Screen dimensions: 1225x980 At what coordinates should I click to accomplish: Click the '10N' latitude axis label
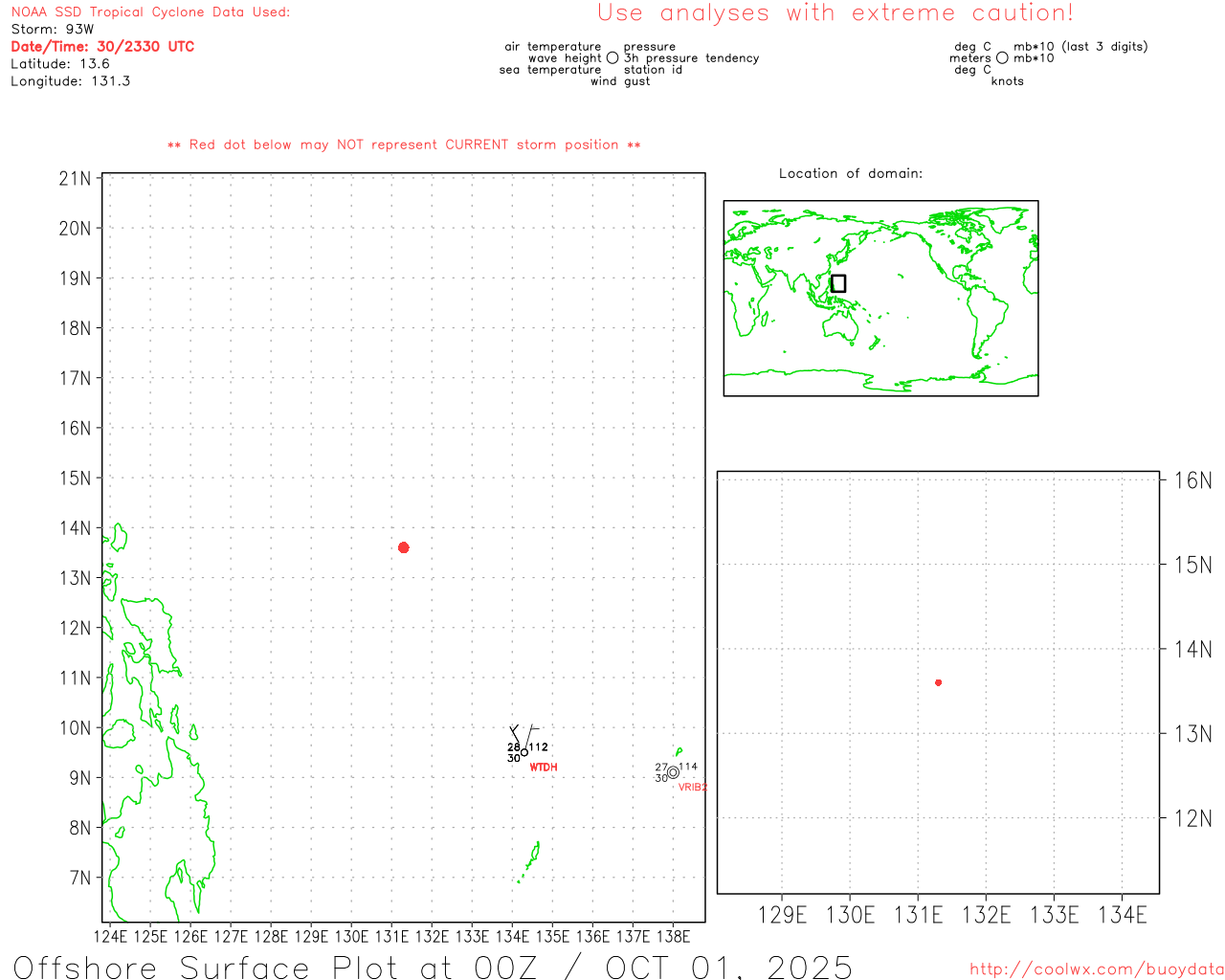(75, 728)
